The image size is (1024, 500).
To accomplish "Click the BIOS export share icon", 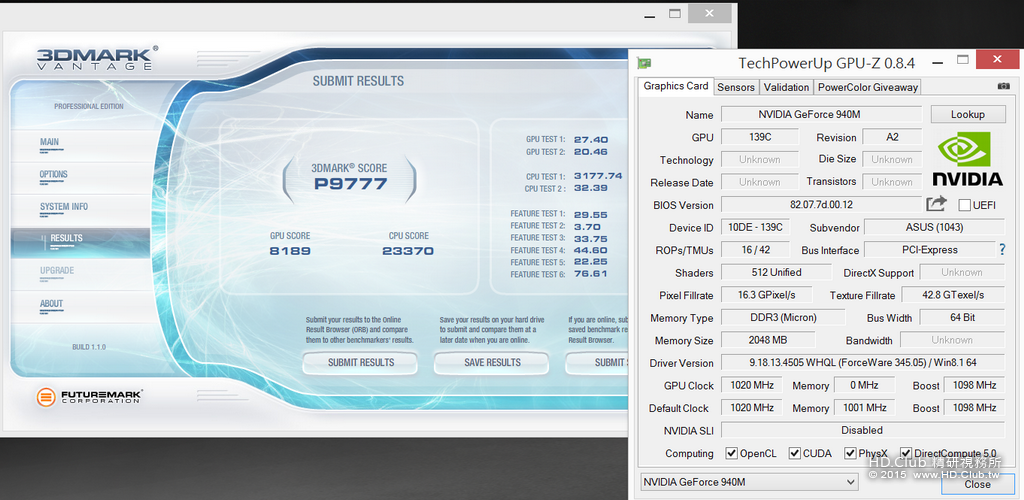I will click(936, 204).
